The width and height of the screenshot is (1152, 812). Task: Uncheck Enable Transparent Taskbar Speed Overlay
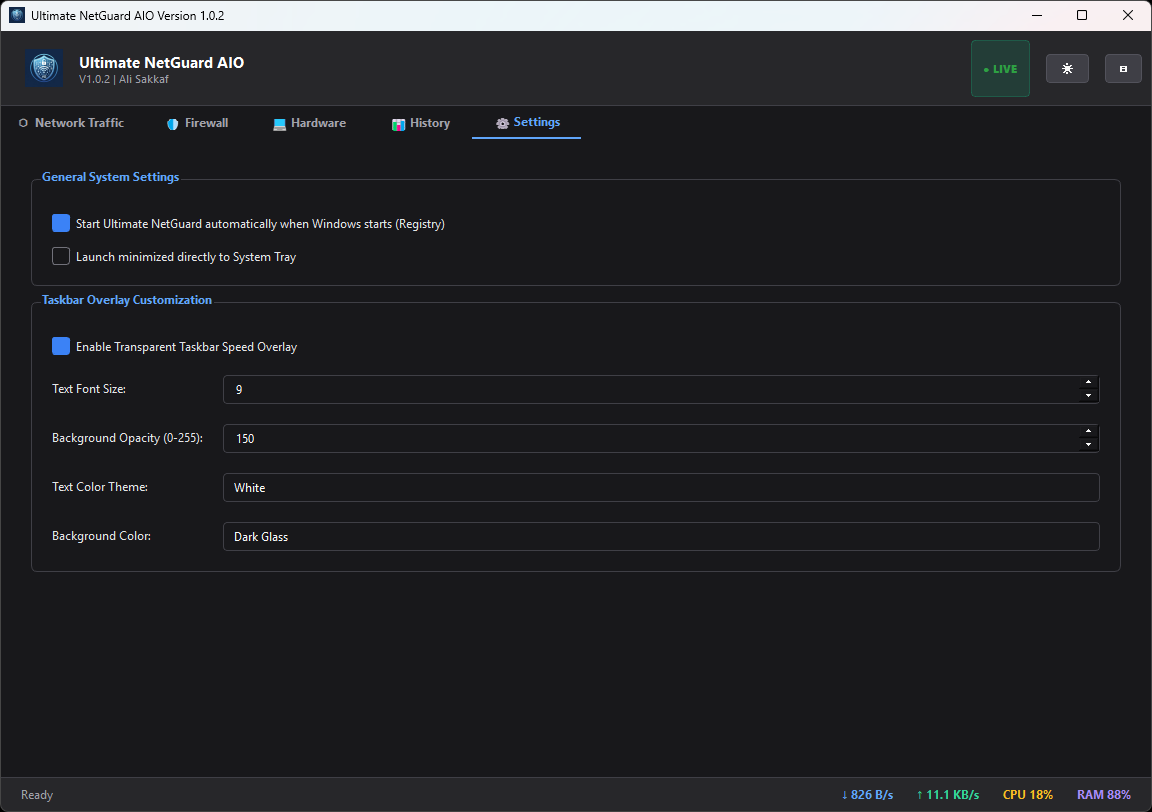(x=61, y=346)
